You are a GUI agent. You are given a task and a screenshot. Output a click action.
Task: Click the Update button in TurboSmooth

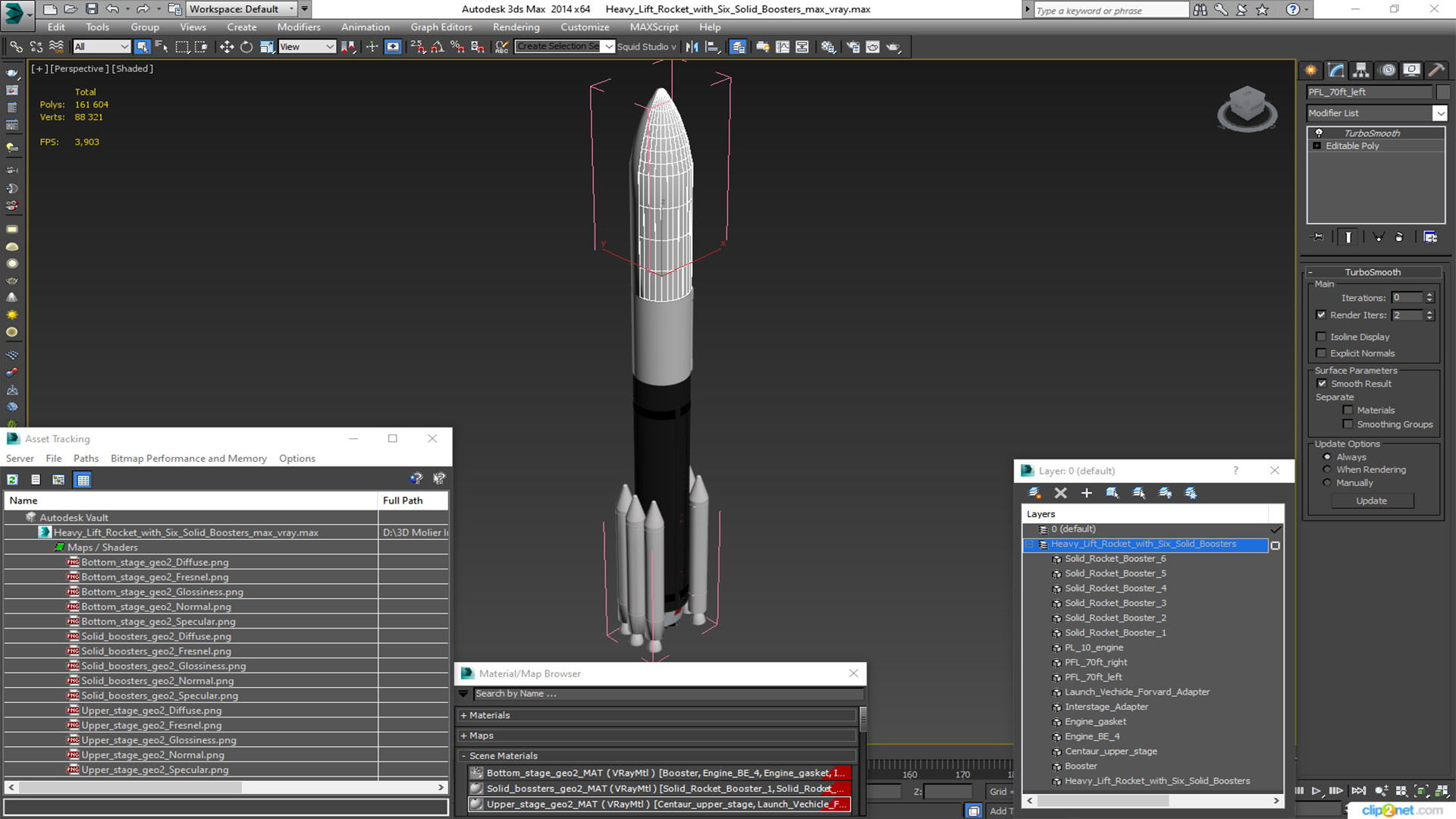click(x=1371, y=501)
